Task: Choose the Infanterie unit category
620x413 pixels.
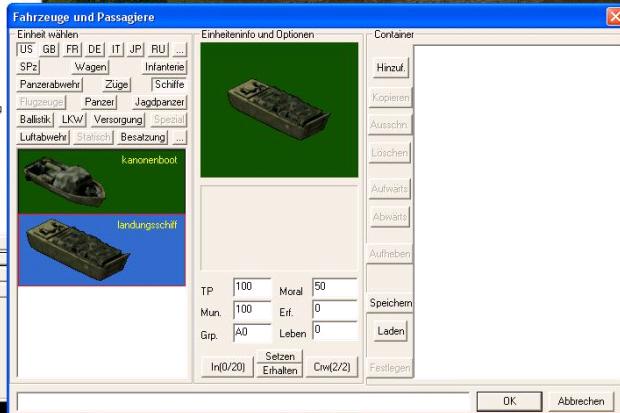Action: [x=164, y=67]
